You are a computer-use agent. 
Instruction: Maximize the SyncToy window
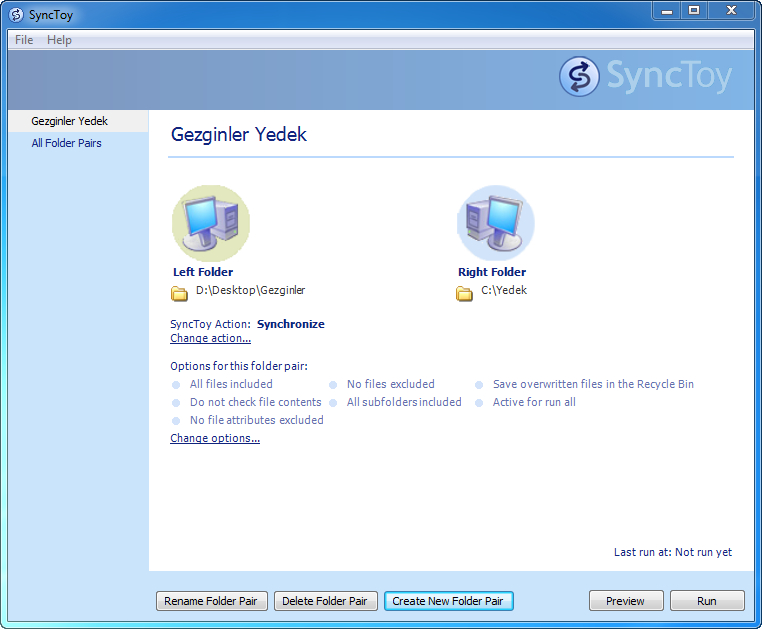click(694, 10)
